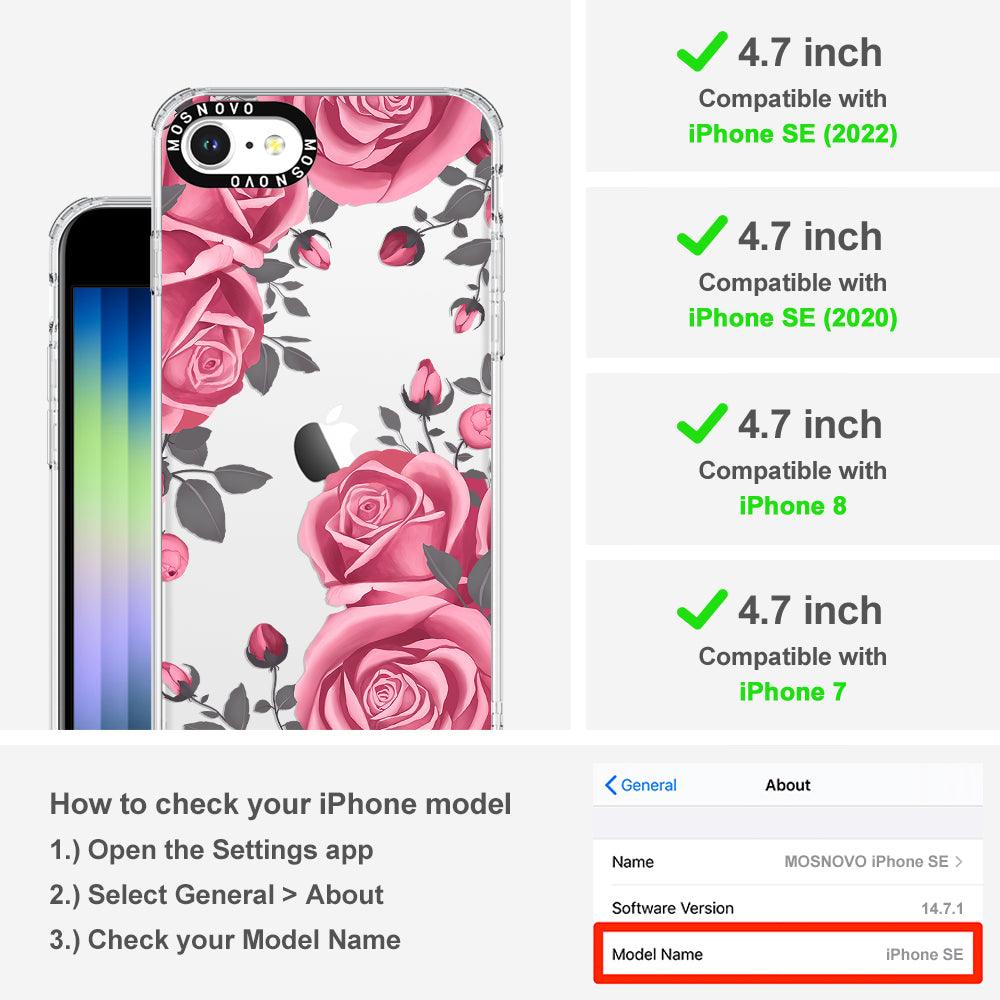Click the green checkmark beside iPhone 8
The width and height of the screenshot is (1000, 1000).
click(702, 423)
